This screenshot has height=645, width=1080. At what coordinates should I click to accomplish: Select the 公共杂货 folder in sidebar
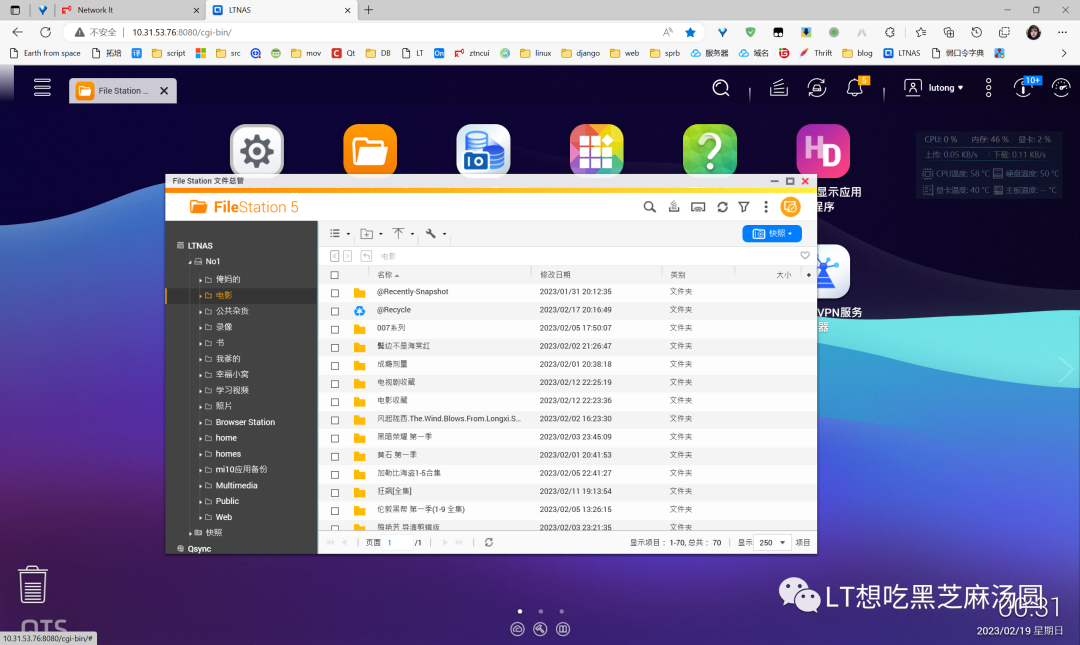(x=232, y=311)
